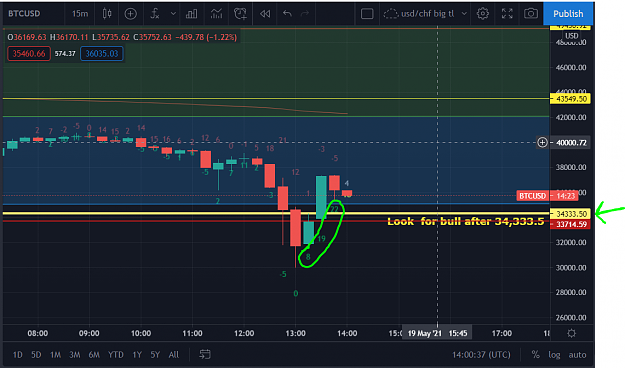
Task: Publish the chart idea
Action: point(568,14)
